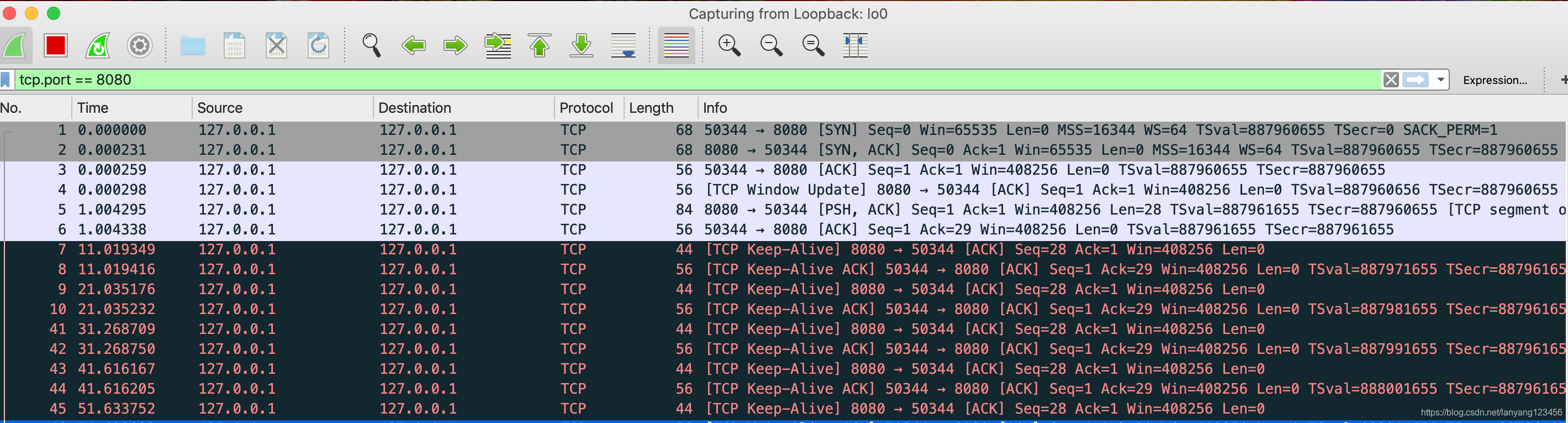The height and width of the screenshot is (423, 1568).
Task: Go back to previous packet green left arrow
Action: click(413, 46)
